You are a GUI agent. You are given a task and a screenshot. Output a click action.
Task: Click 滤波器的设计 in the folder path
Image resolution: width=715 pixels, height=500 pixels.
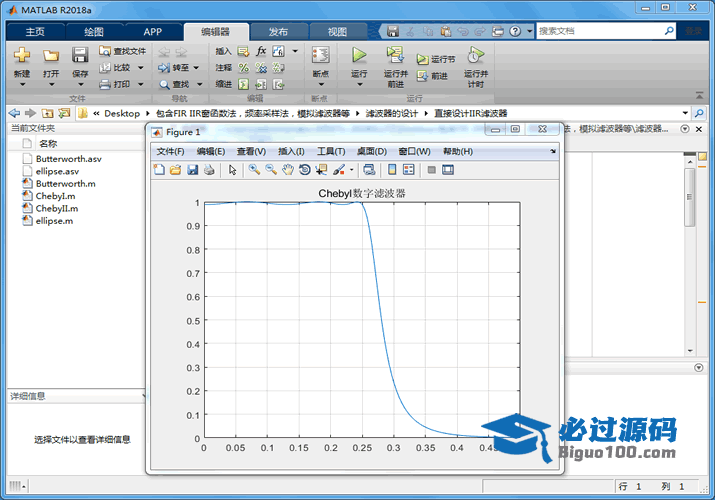click(391, 113)
